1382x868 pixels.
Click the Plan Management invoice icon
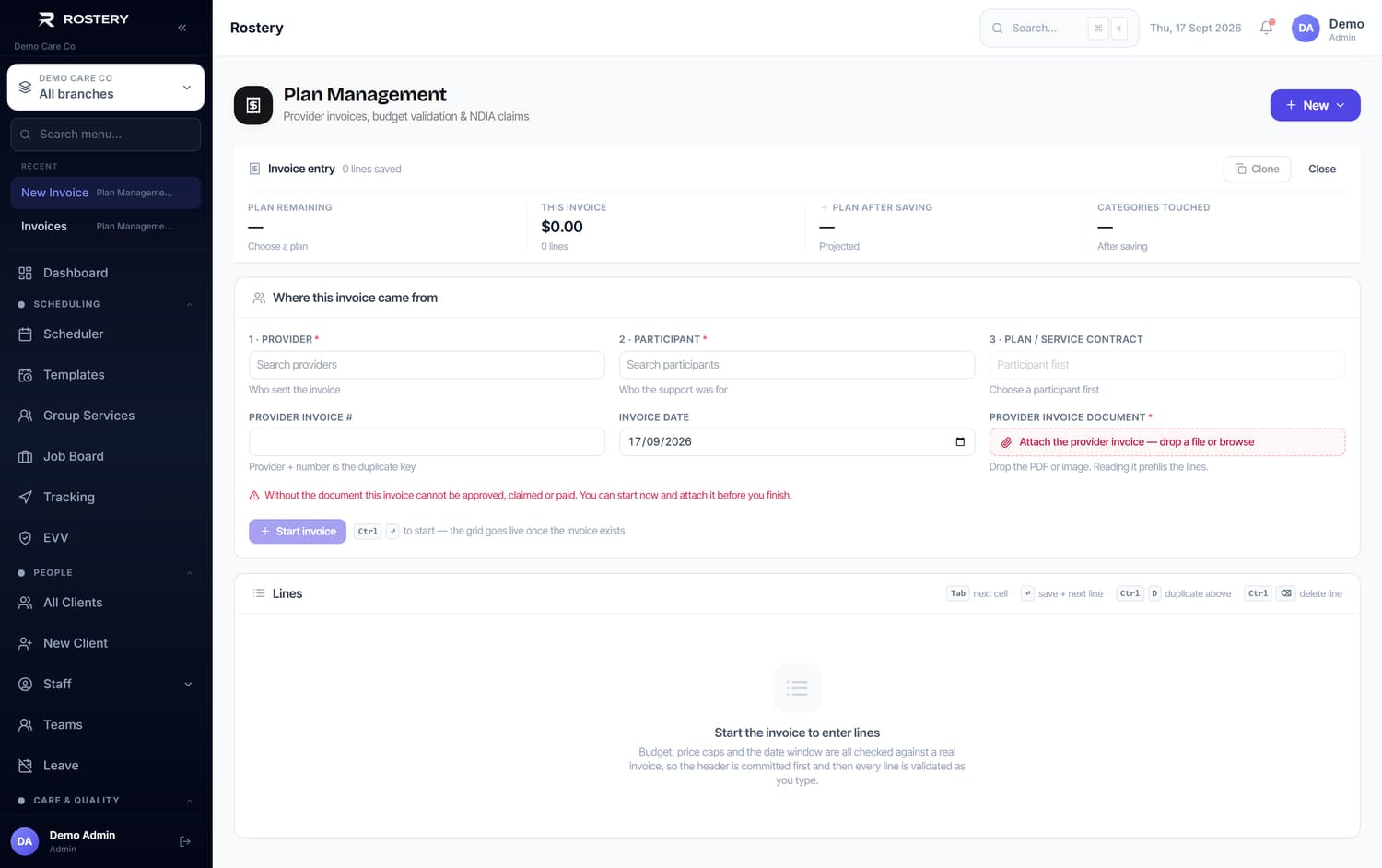(x=253, y=105)
